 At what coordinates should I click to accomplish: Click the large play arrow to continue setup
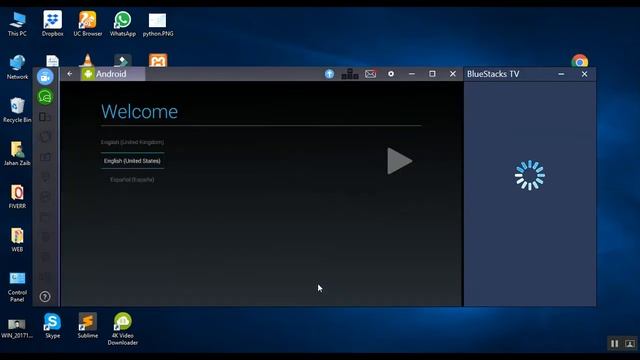[399, 161]
